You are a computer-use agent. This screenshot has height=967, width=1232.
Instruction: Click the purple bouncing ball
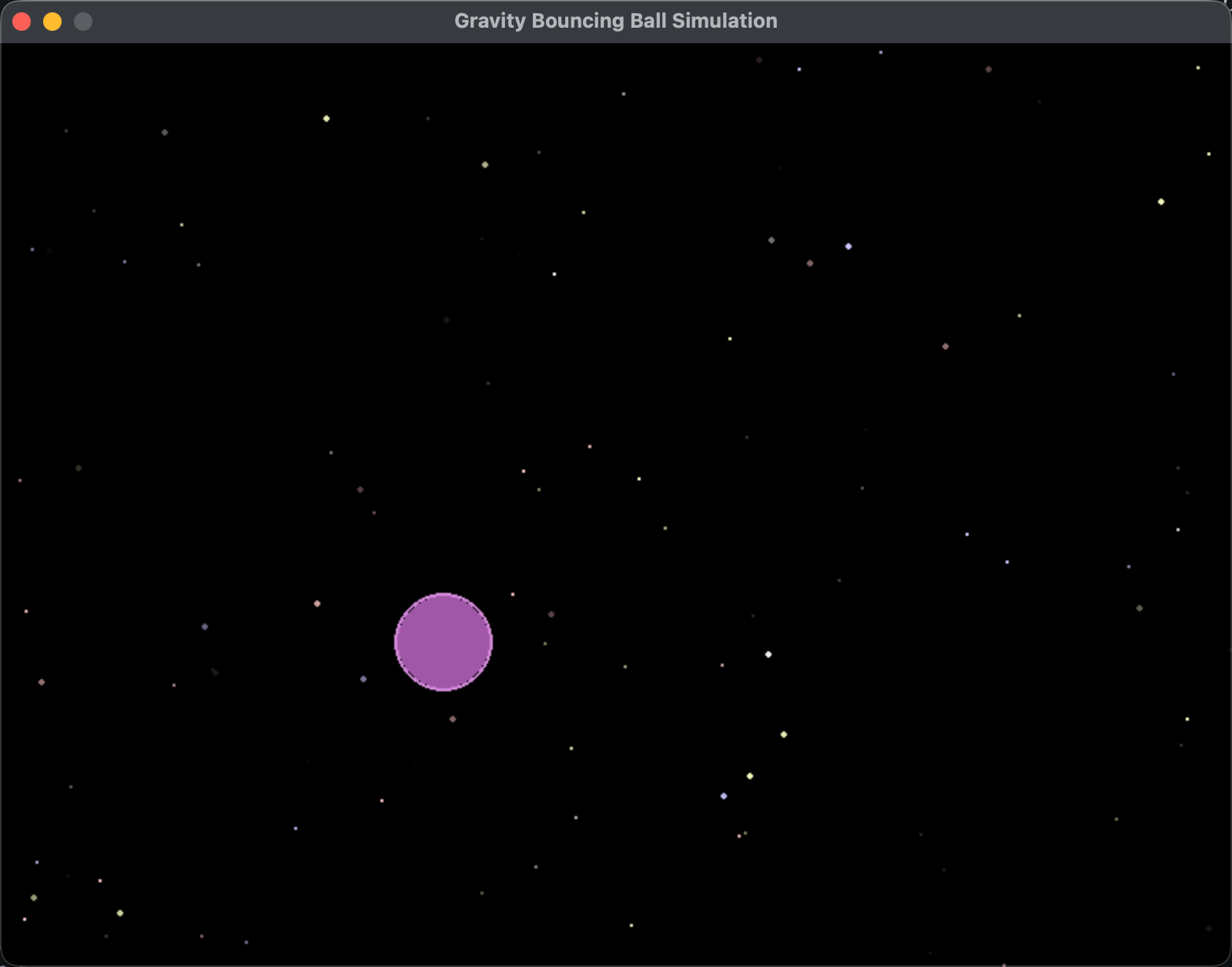pyautogui.click(x=443, y=641)
